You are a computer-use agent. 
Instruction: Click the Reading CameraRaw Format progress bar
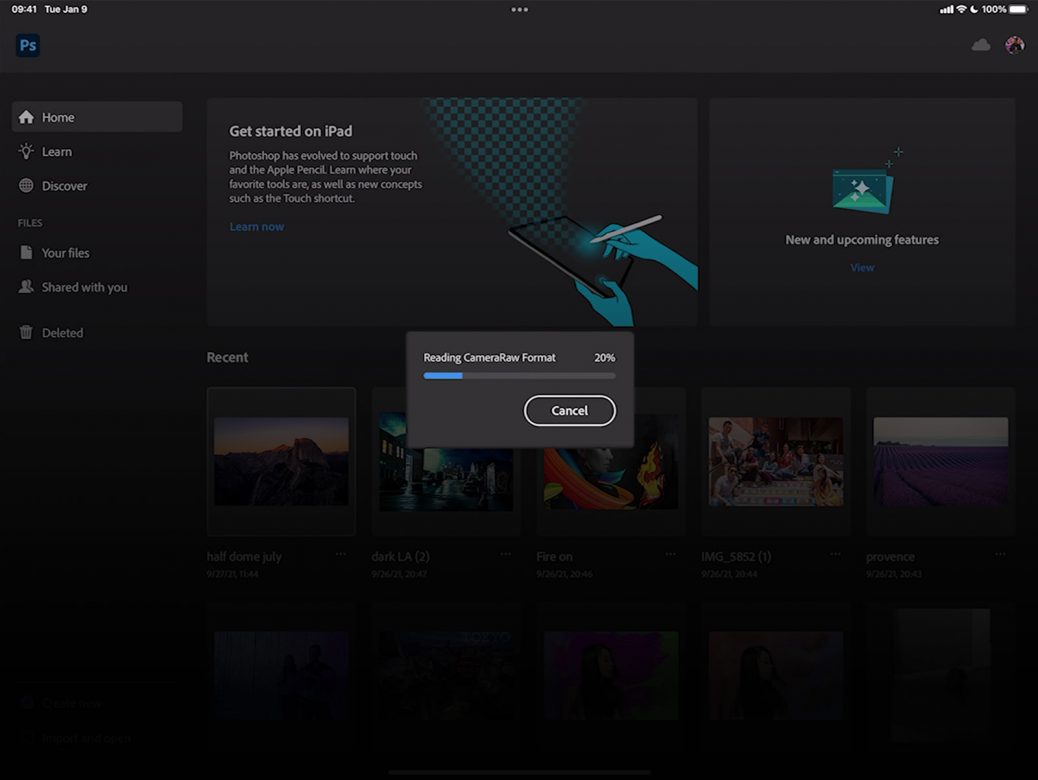[x=520, y=376]
